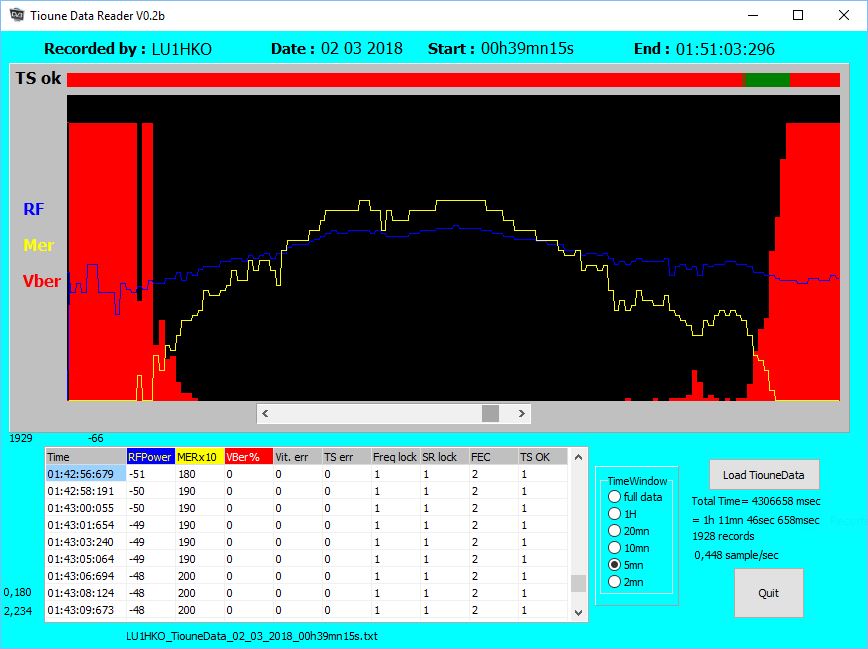Select the row with time 01:43:05:064
Viewport: 868px width, 649px height.
point(306,559)
